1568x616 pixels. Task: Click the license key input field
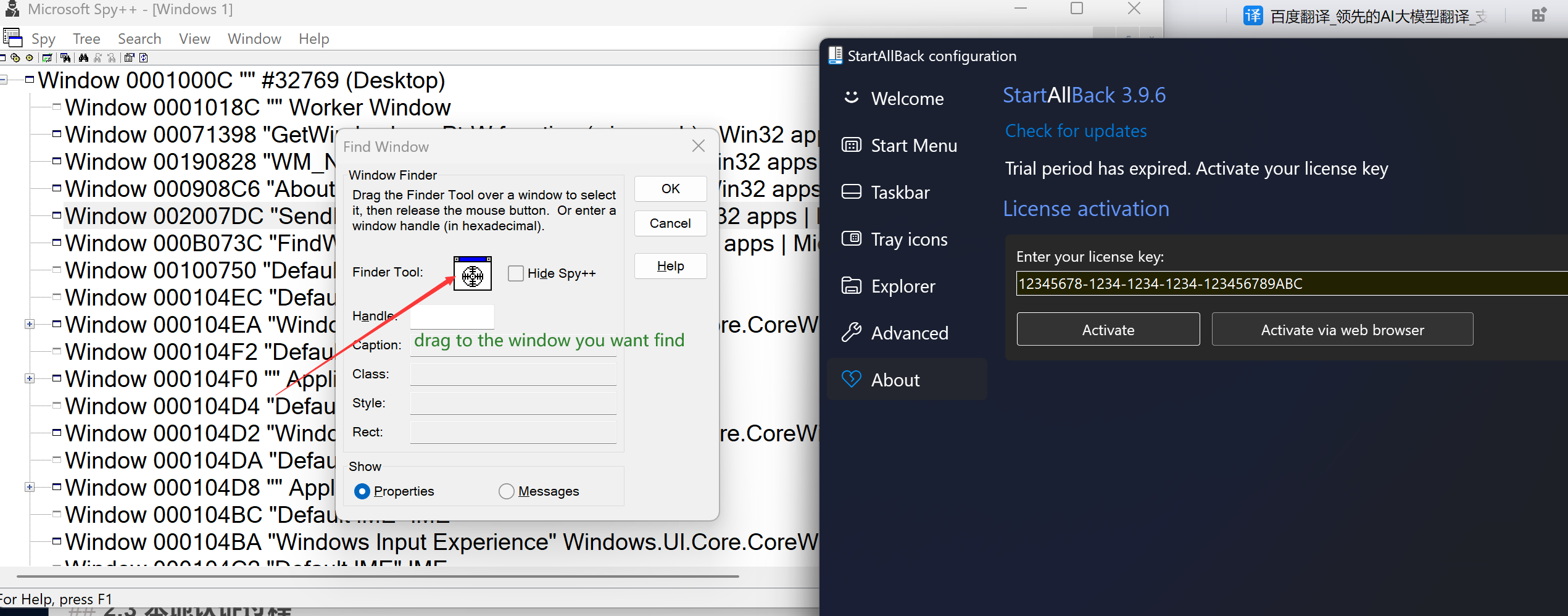[x=1292, y=284]
